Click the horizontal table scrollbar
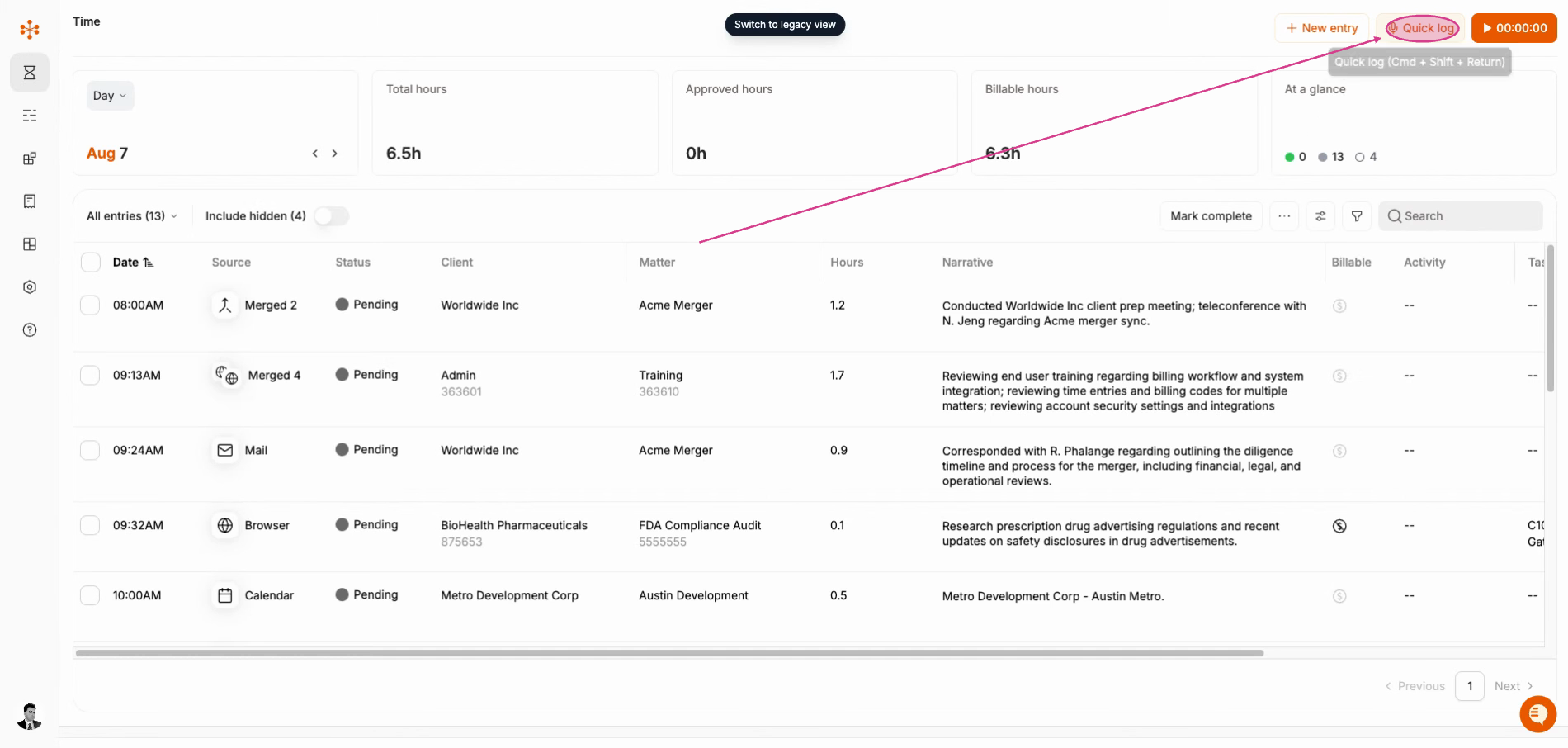Viewport: 1568px width, 748px height. point(669,653)
